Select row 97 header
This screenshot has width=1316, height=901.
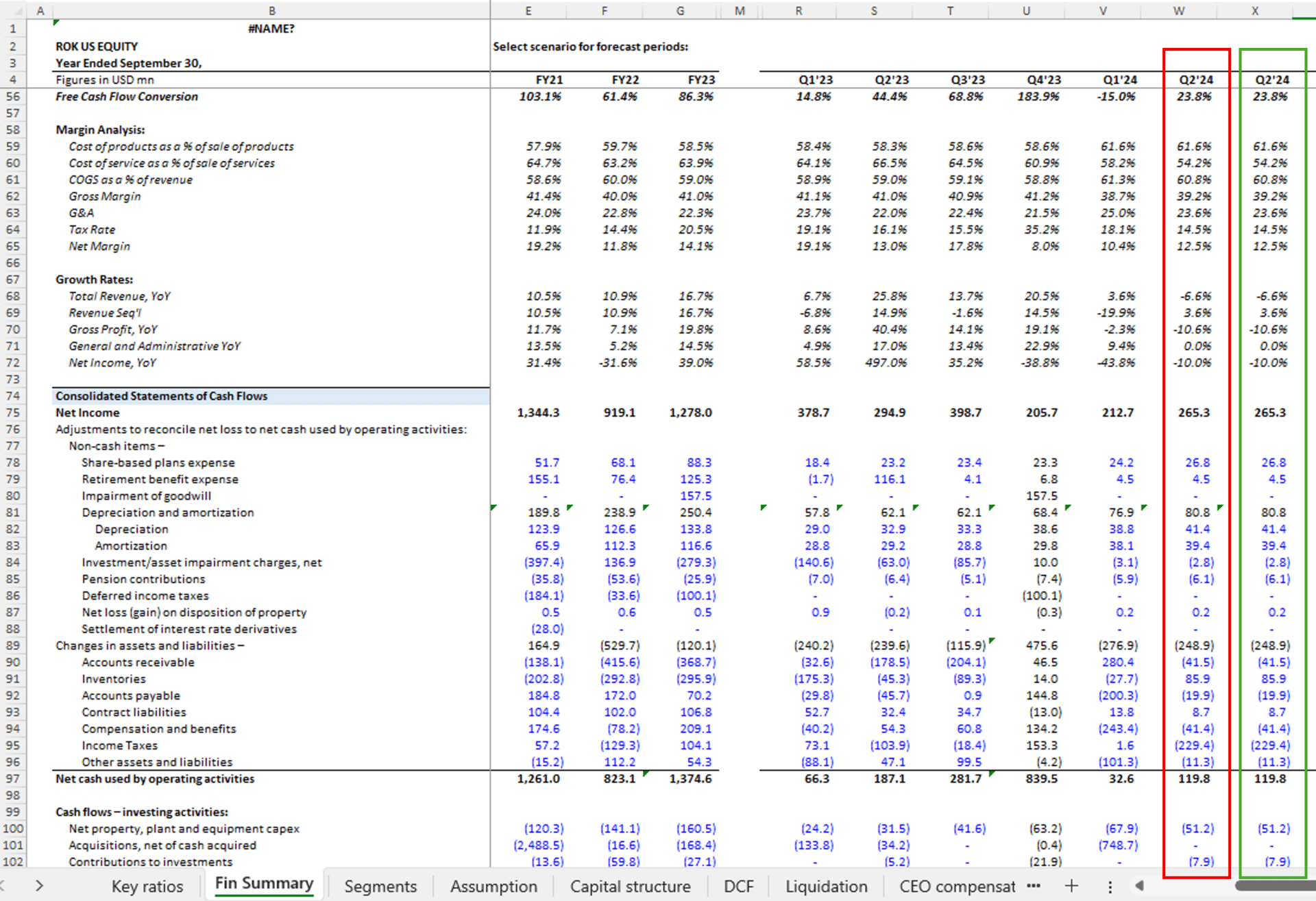point(13,779)
